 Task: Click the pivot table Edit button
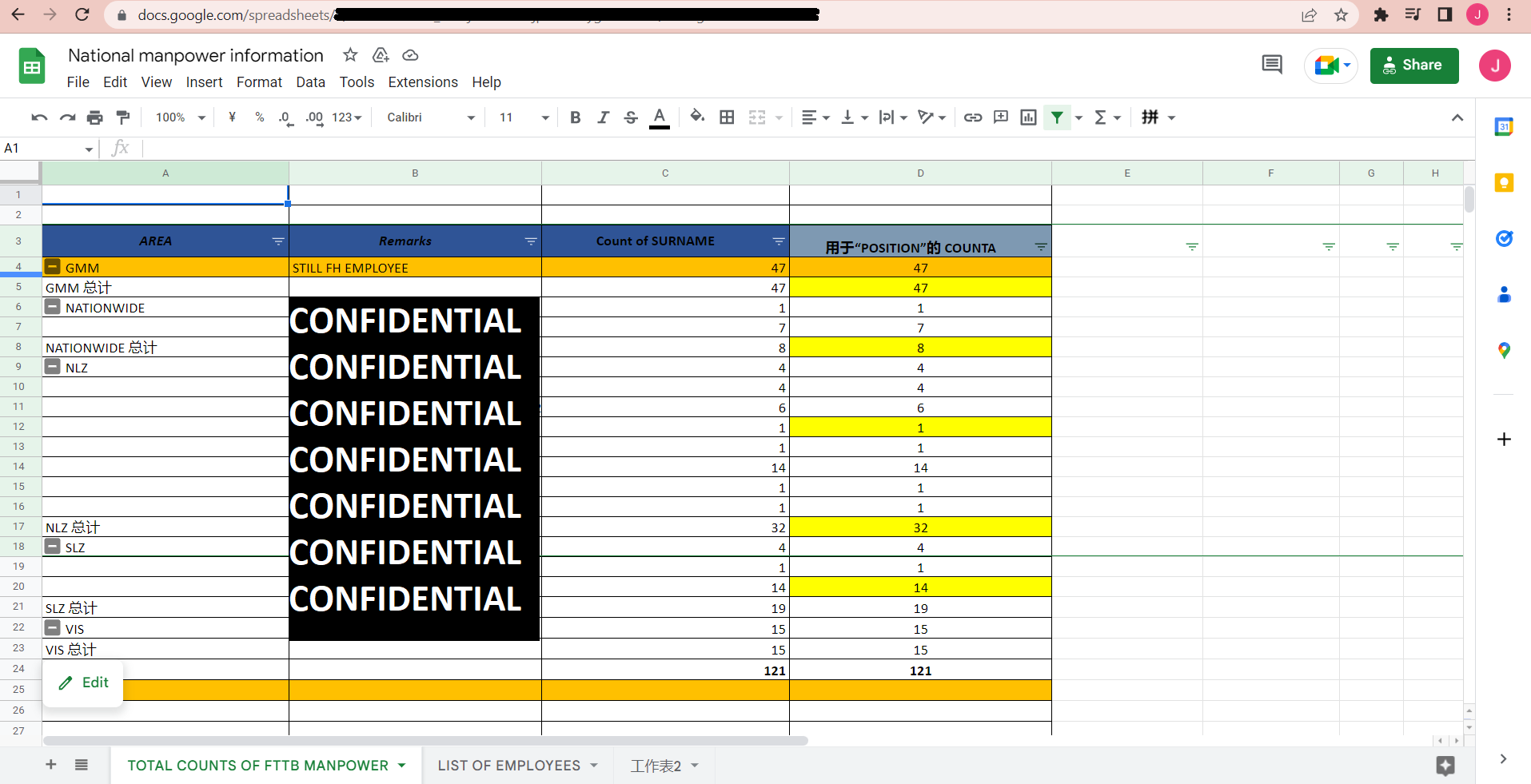84,683
